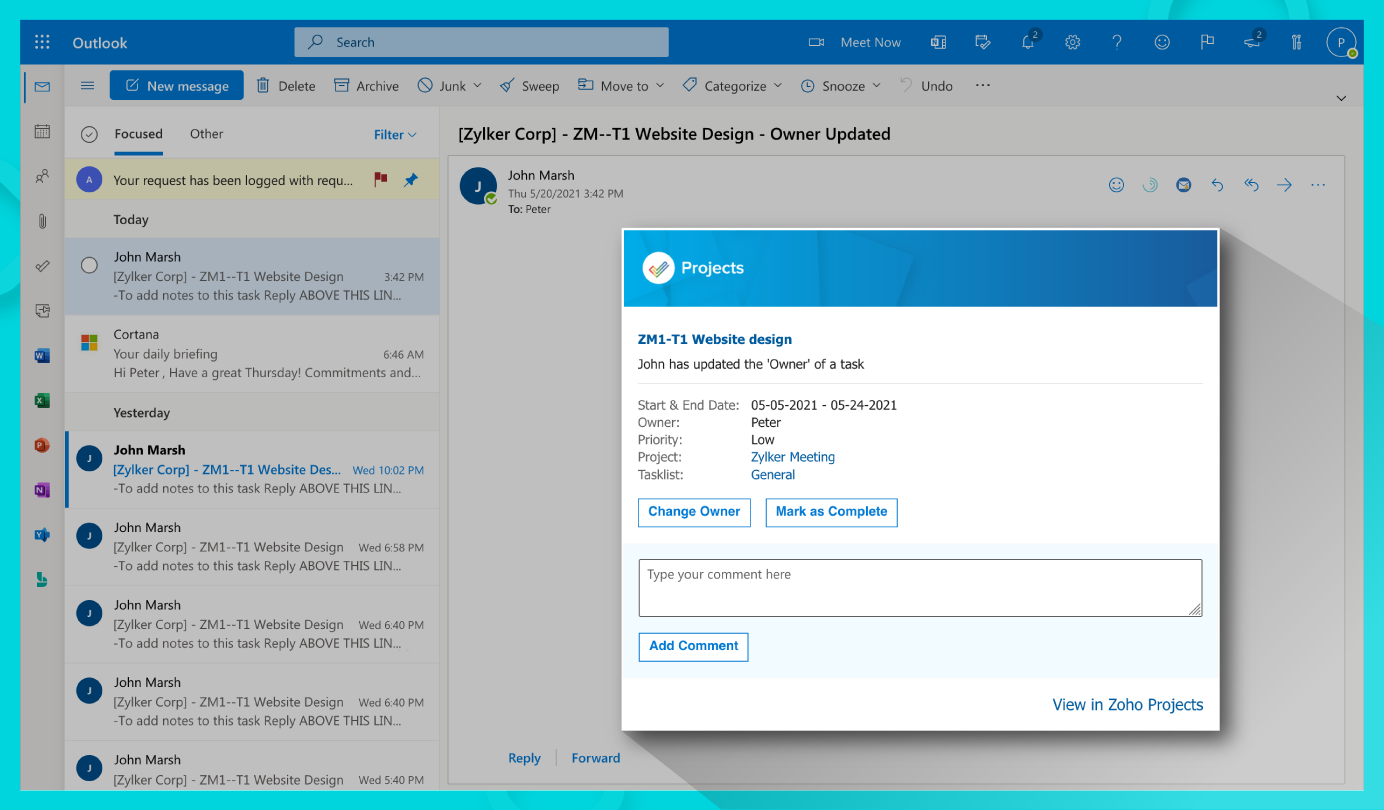Click the Forward arrow icon in message header
This screenshot has width=1384, height=810.
pos(1285,185)
